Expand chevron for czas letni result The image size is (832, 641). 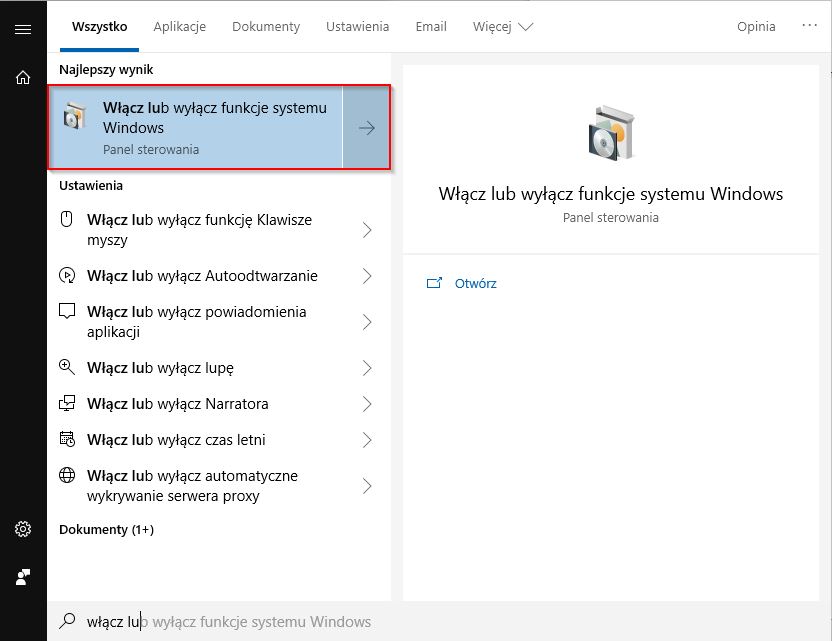[367, 440]
